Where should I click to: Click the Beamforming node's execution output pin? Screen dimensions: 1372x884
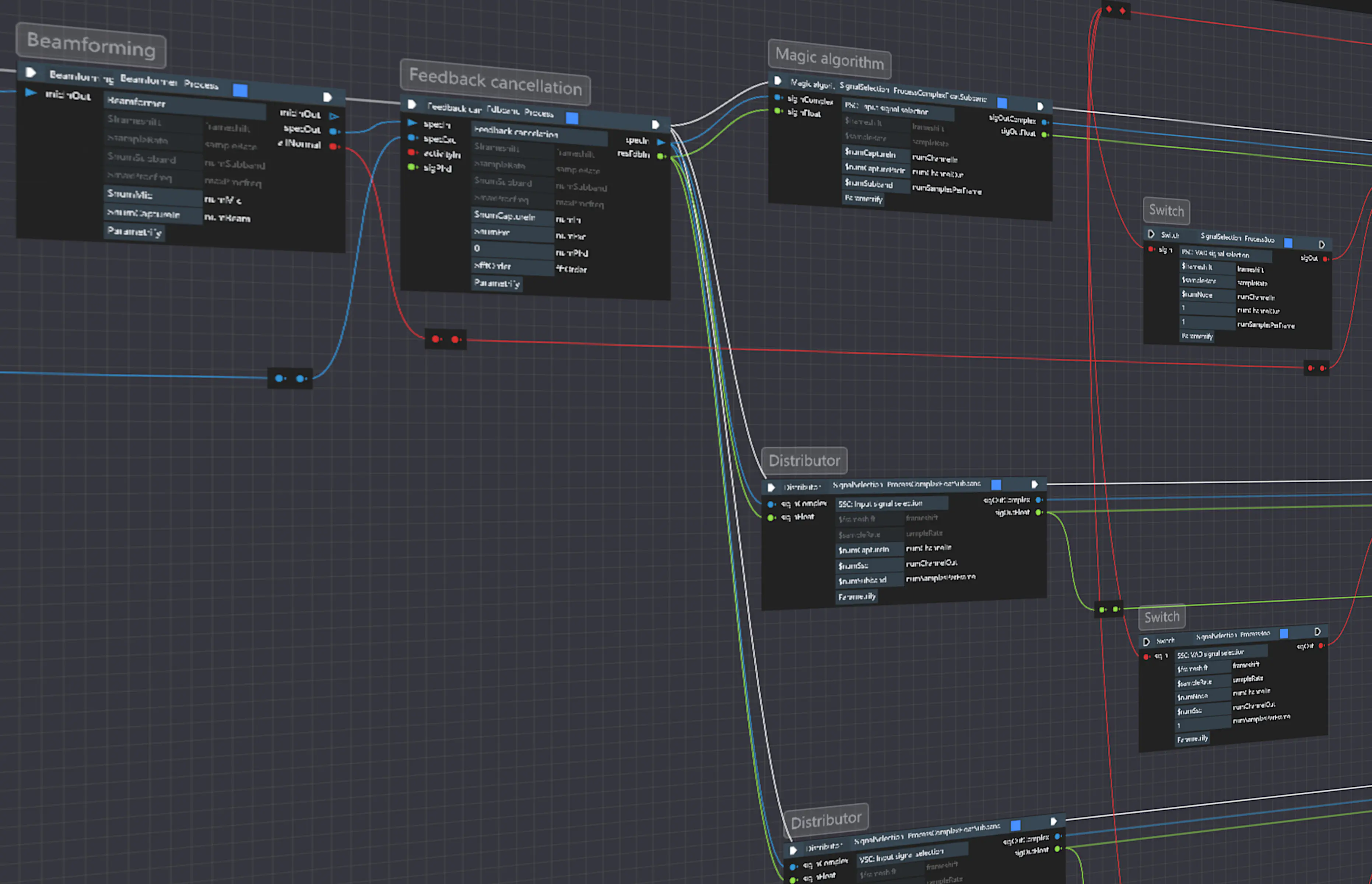pos(327,97)
